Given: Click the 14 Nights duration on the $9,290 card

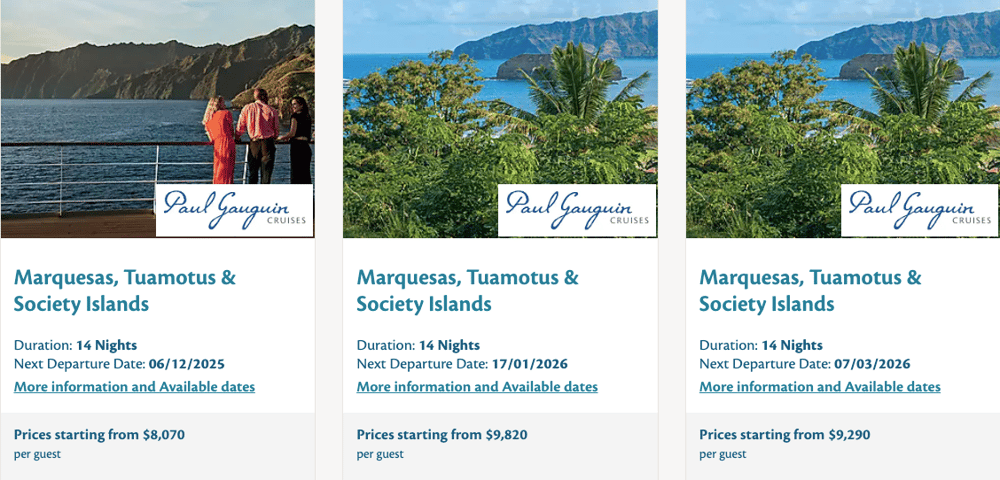Looking at the screenshot, I should tap(792, 346).
